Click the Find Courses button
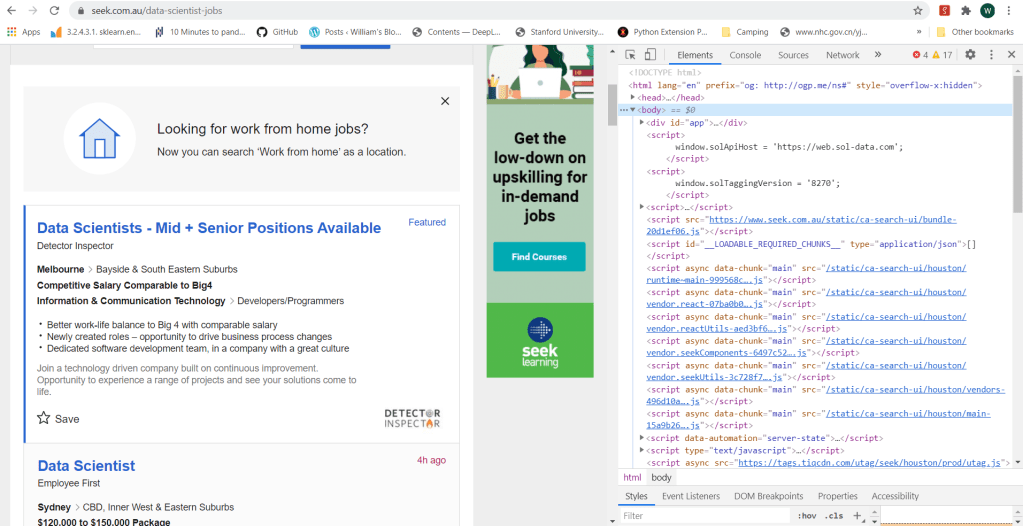This screenshot has height=526, width=1023. point(539,257)
